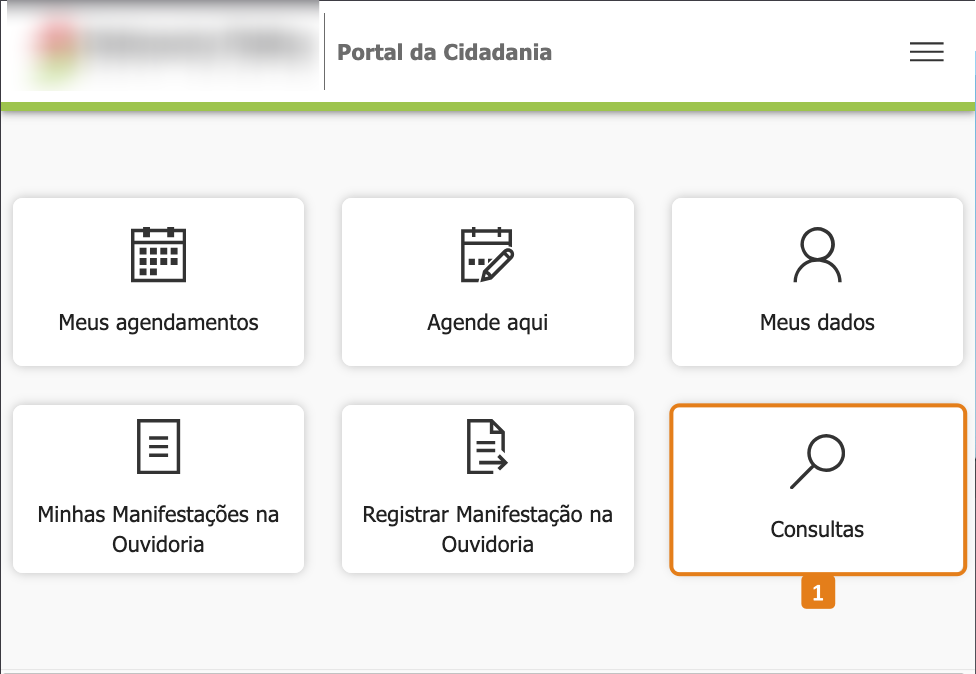Open the Meus agendamentos text label

[158, 322]
